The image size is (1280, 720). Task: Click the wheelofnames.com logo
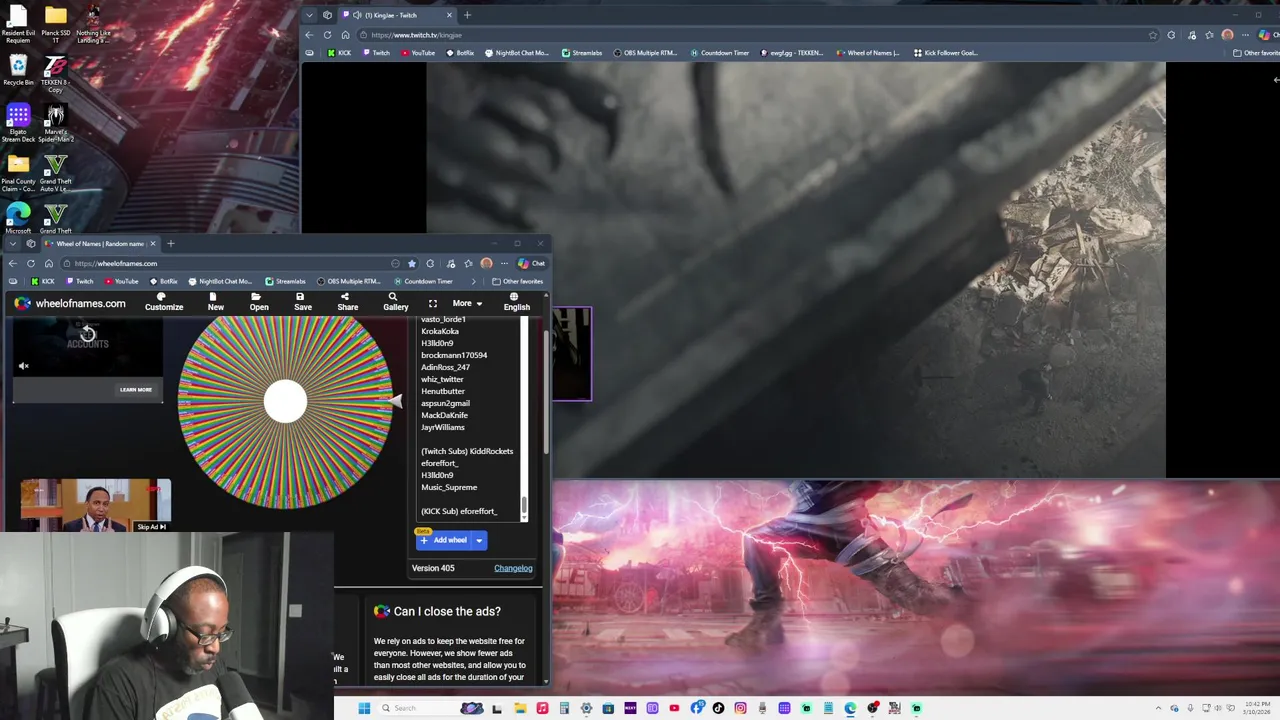pyautogui.click(x=70, y=303)
